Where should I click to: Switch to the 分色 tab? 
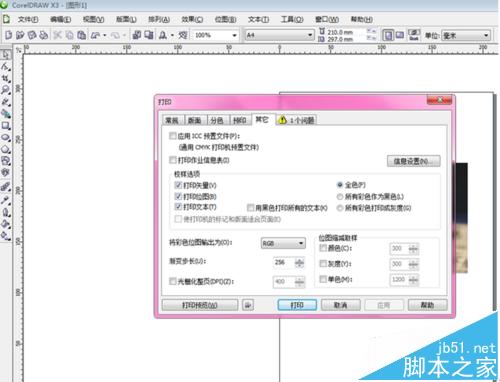click(217, 120)
